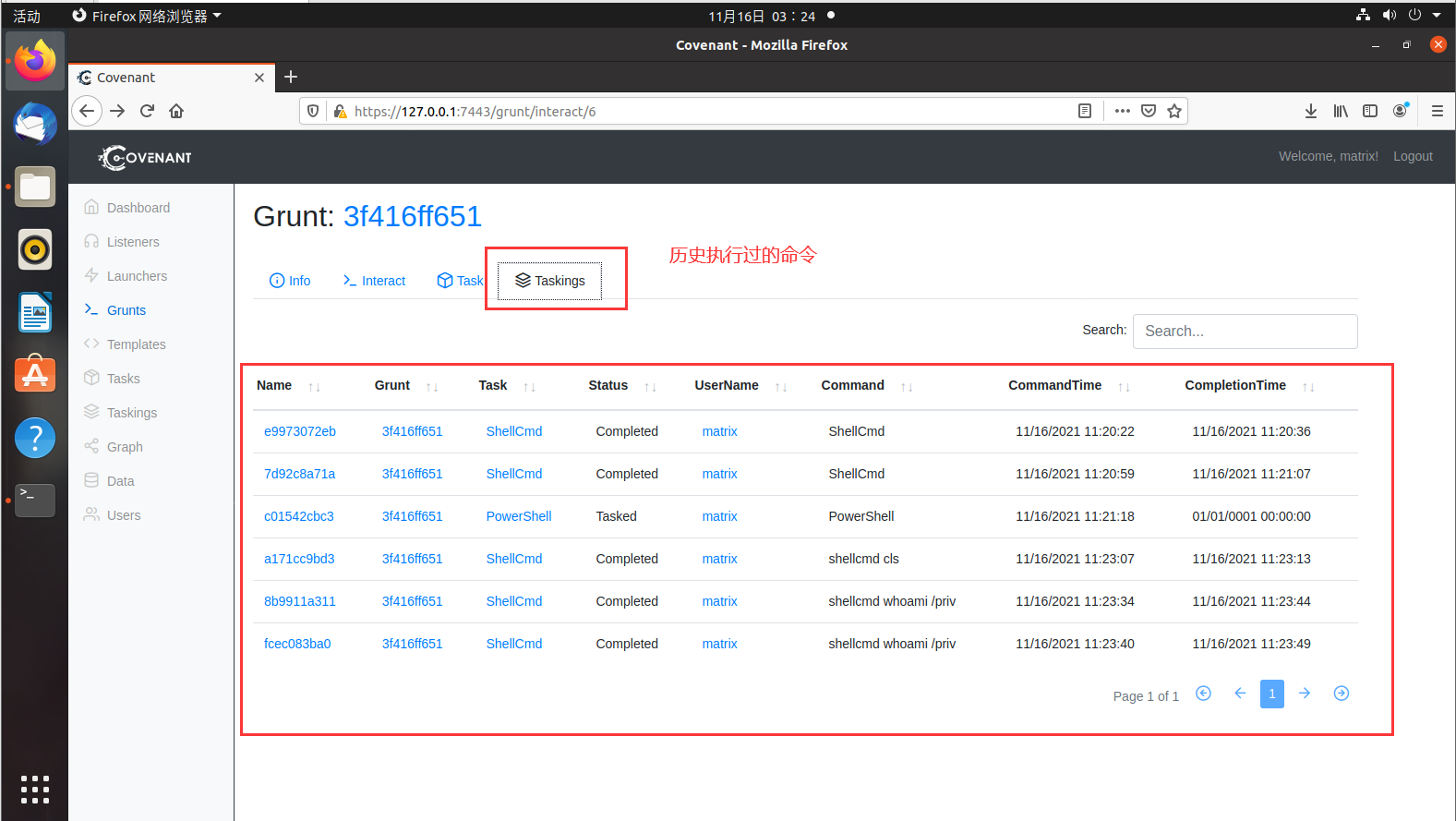
Task: Open the Firefox hamburger menu
Action: point(1437,111)
